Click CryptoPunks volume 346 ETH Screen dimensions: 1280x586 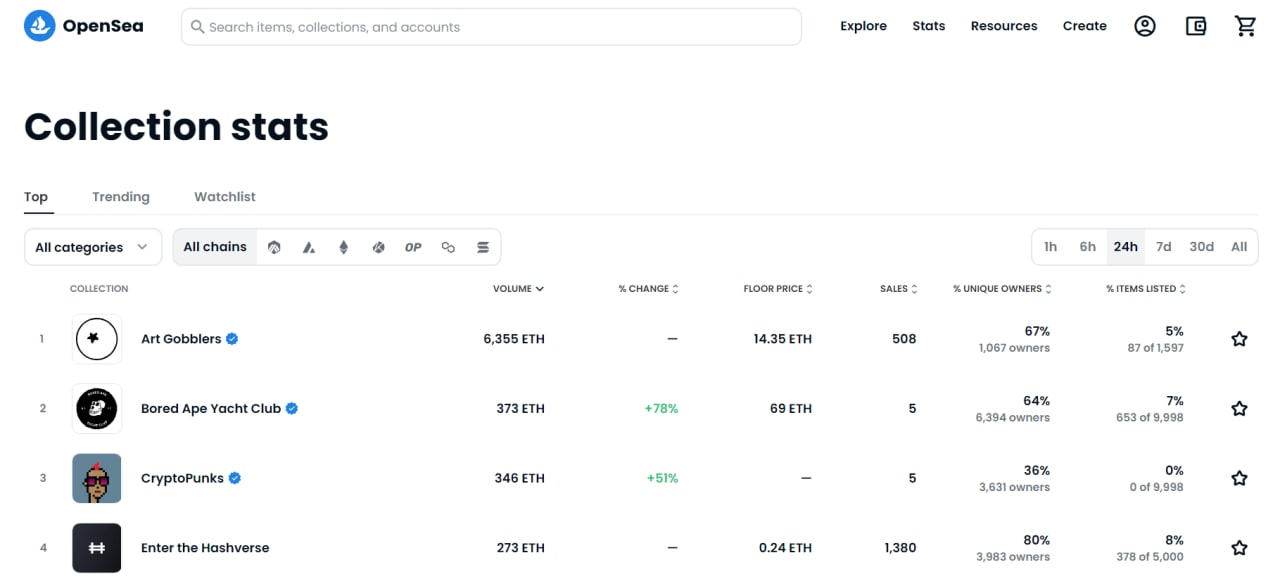coord(520,478)
